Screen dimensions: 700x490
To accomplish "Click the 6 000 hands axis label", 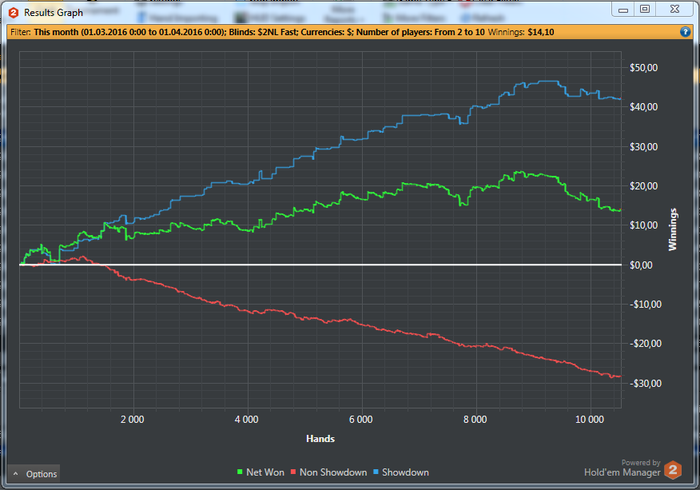I will [x=361, y=419].
